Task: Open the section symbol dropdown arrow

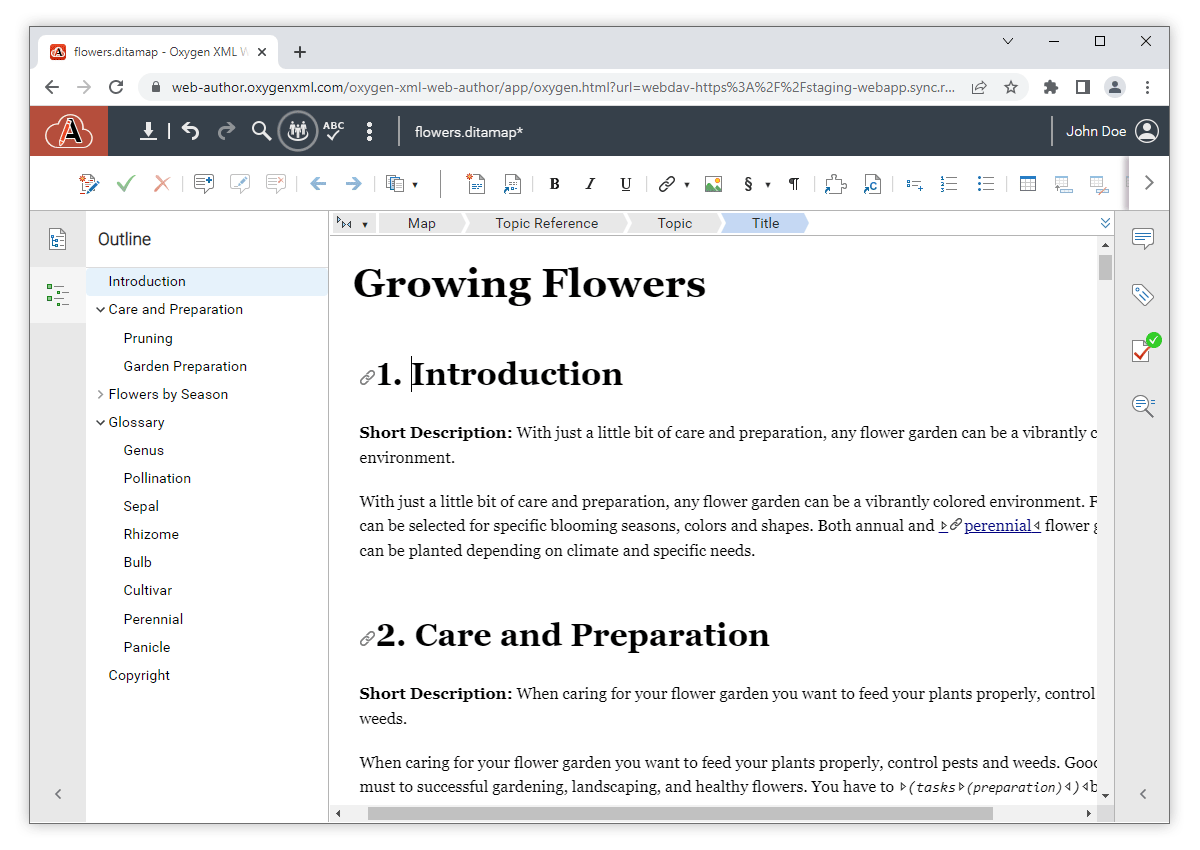Action: [x=768, y=185]
